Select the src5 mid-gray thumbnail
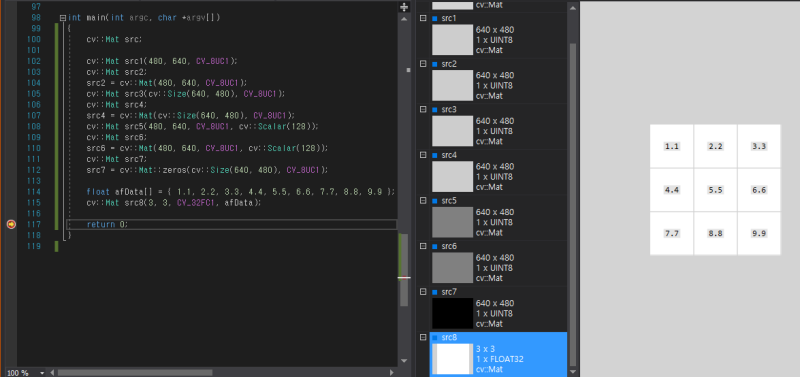 coord(453,222)
